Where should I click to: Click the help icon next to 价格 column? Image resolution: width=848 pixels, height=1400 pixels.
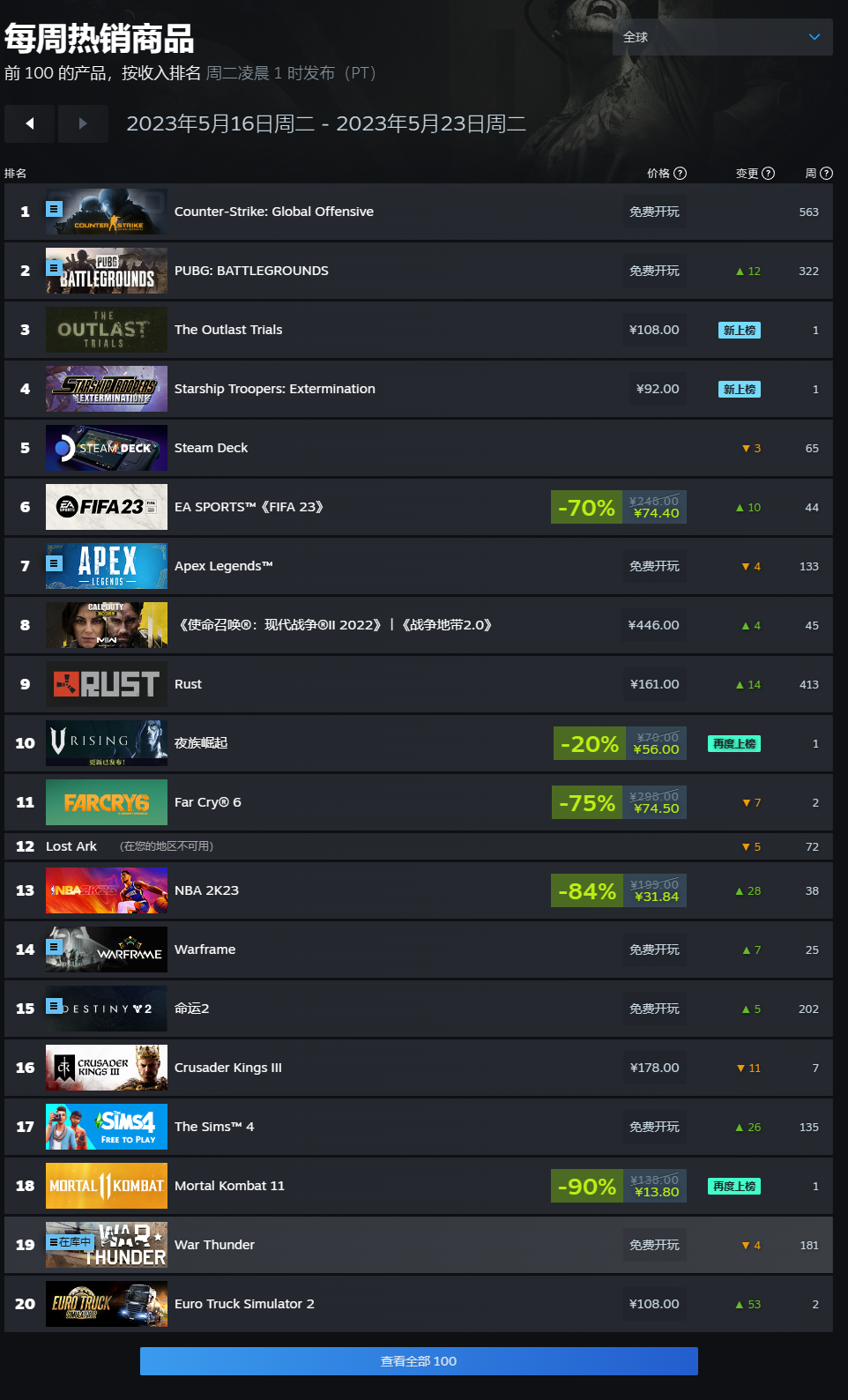pos(680,174)
